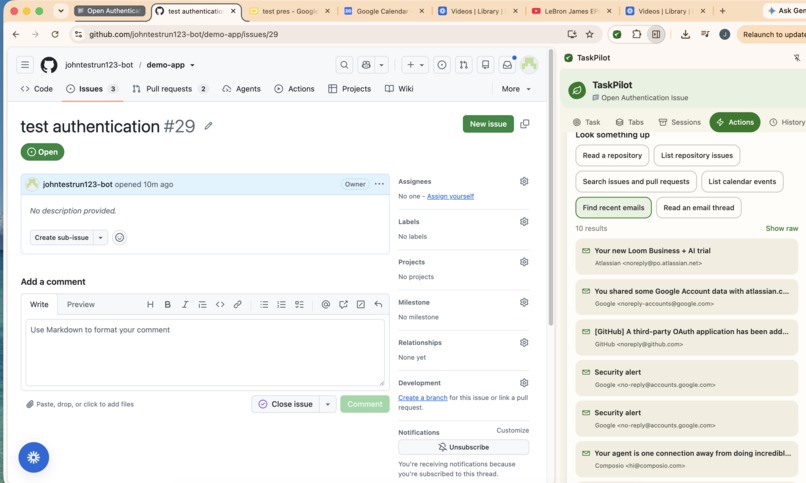The height and width of the screenshot is (483, 806).
Task: Open pull requests icon in GitHub header
Action: click(464, 65)
